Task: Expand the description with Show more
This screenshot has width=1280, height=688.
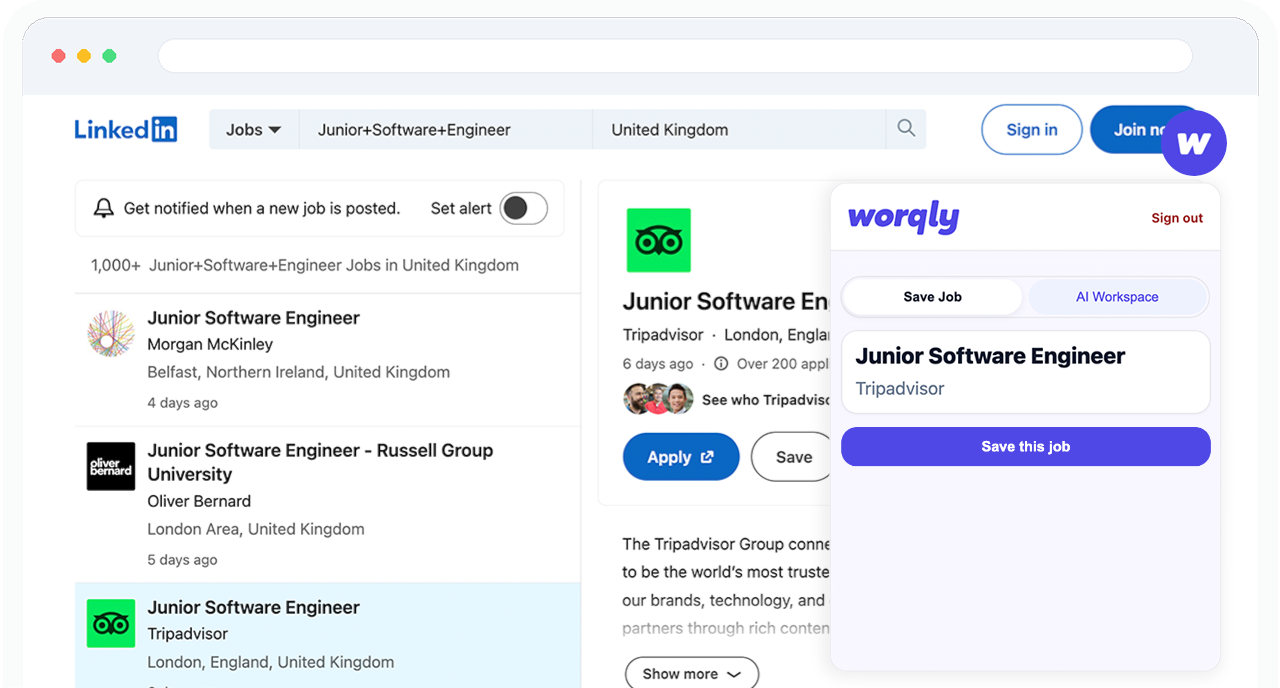Action: (692, 674)
